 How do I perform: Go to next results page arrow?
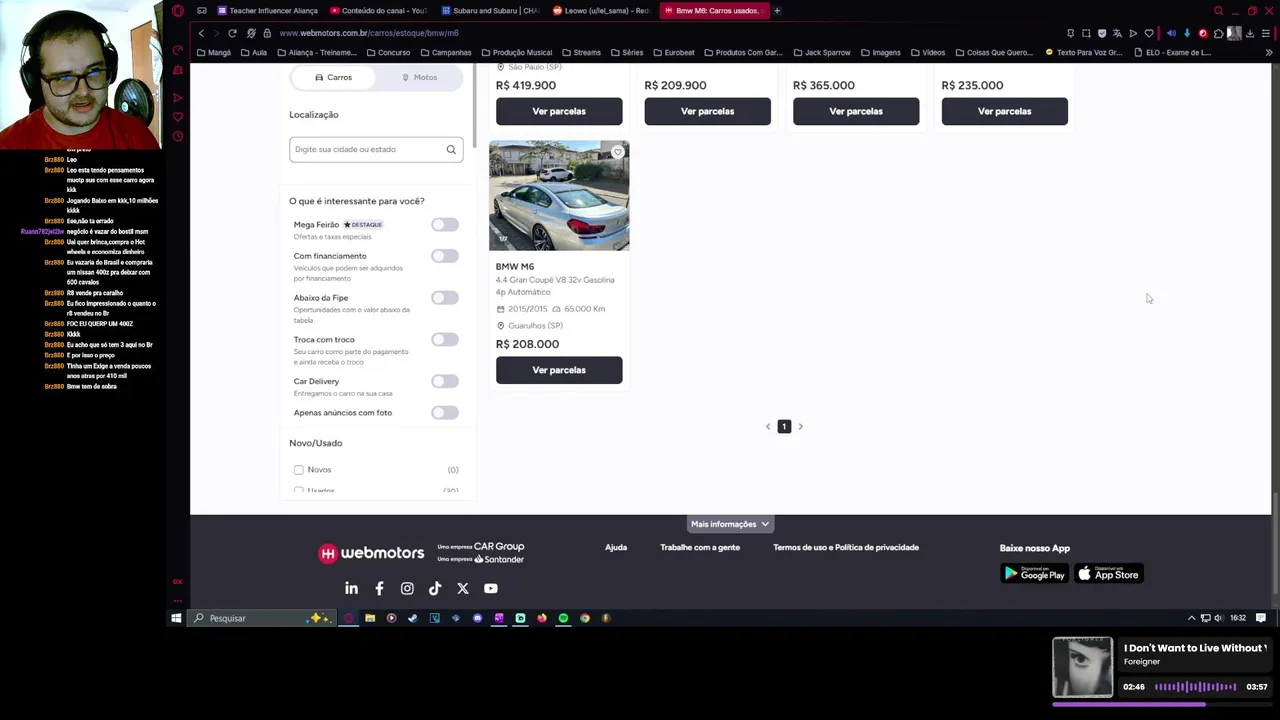point(800,427)
